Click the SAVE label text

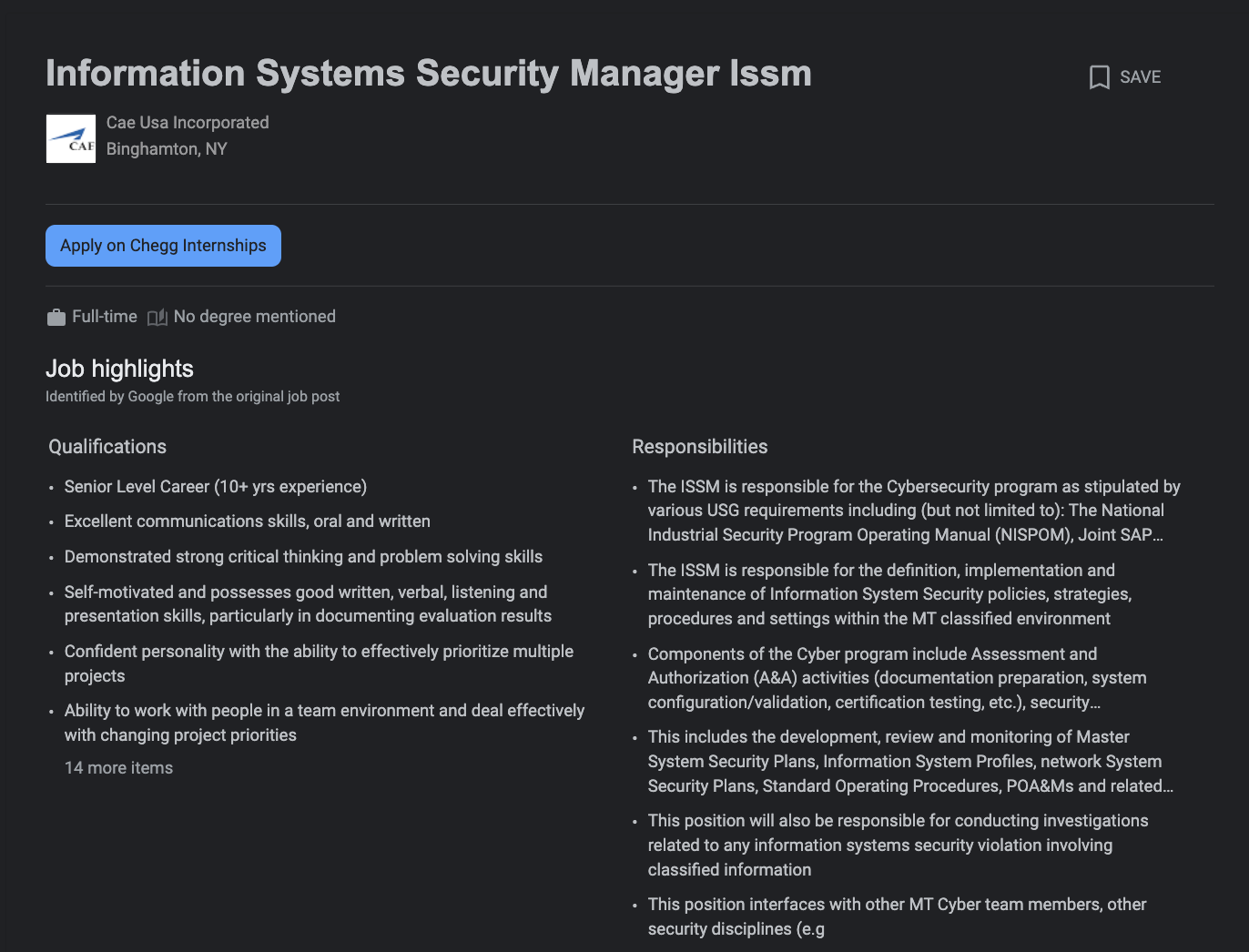click(x=1140, y=77)
